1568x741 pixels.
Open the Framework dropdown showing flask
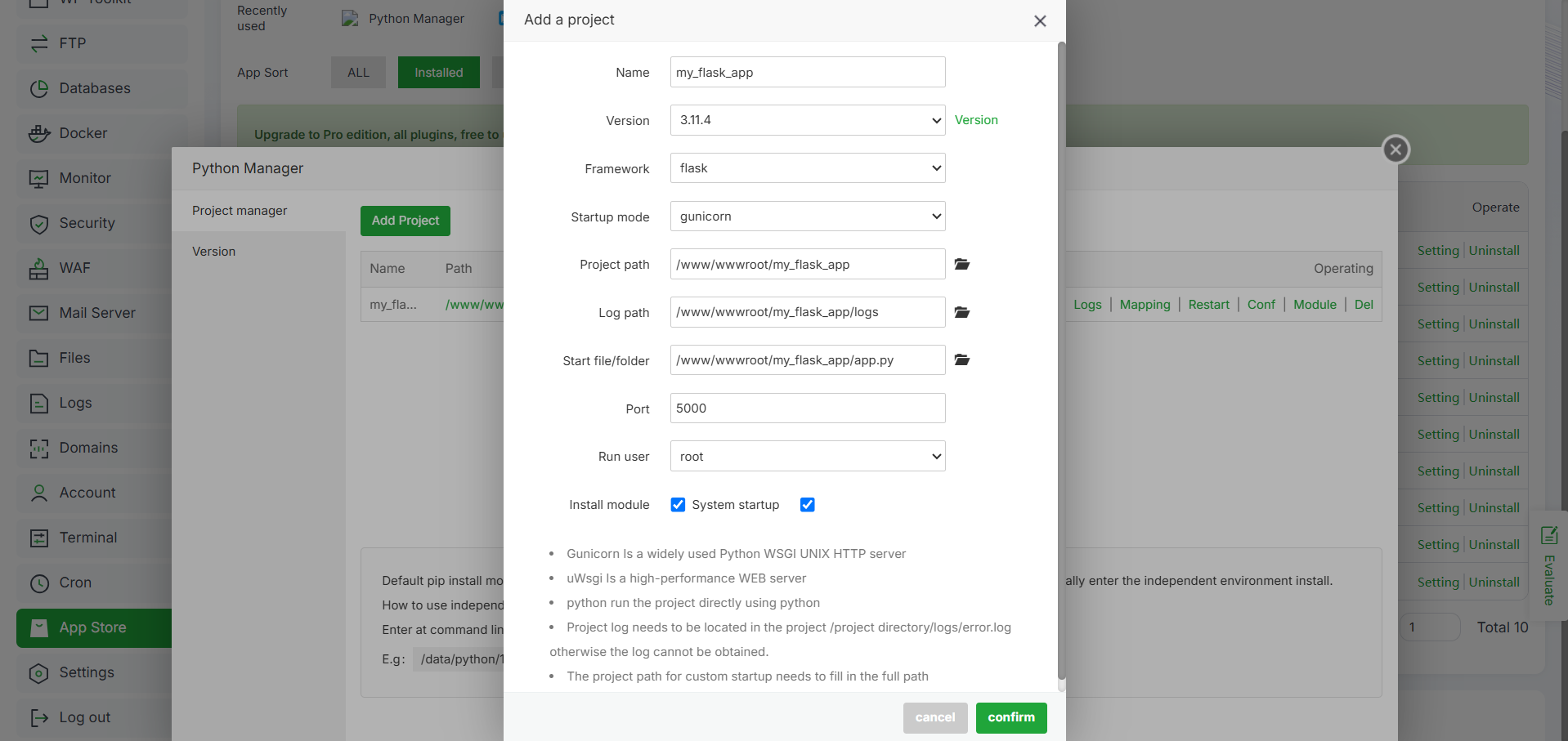point(808,168)
